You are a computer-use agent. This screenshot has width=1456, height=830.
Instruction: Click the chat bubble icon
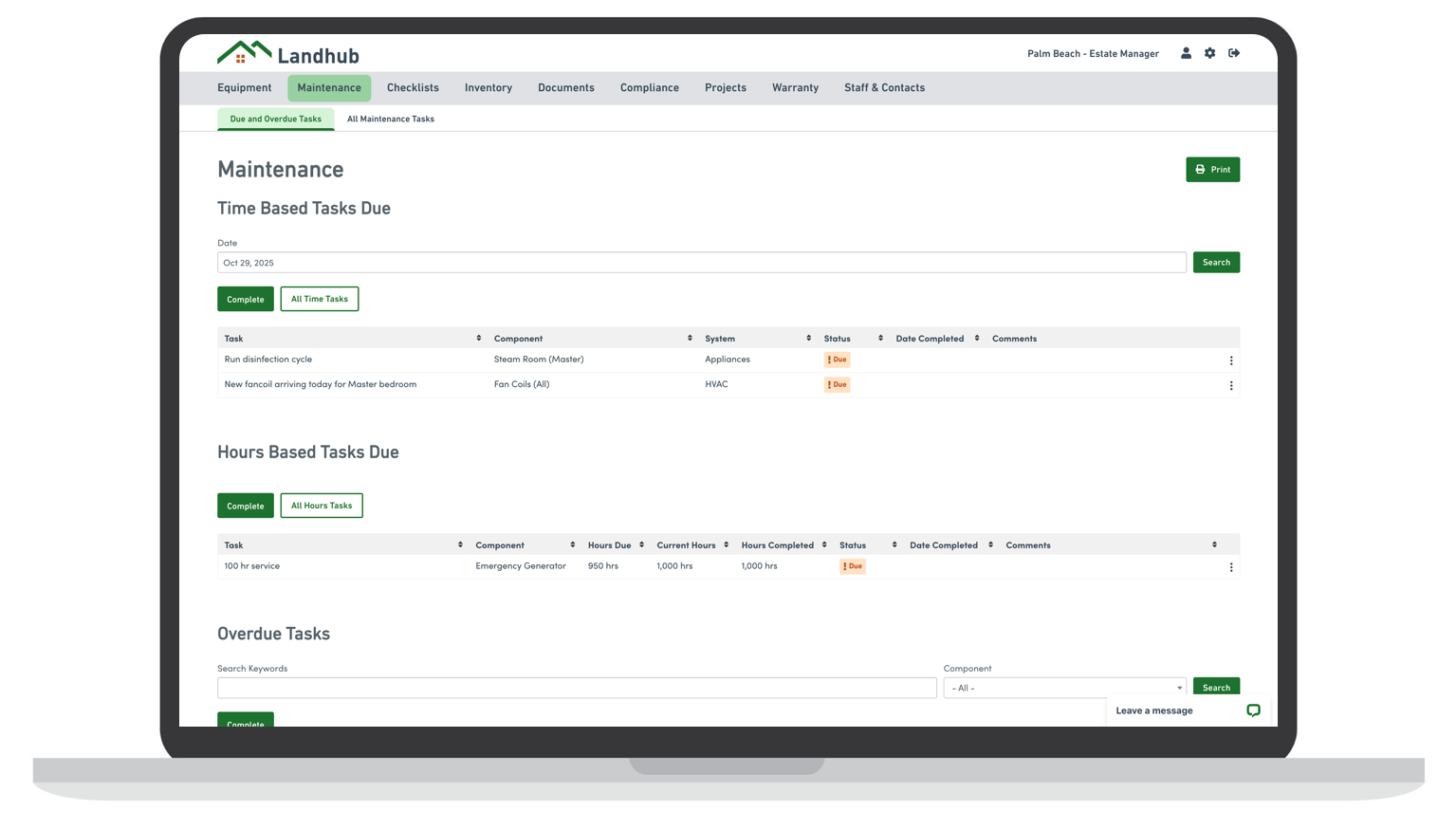coord(1253,710)
